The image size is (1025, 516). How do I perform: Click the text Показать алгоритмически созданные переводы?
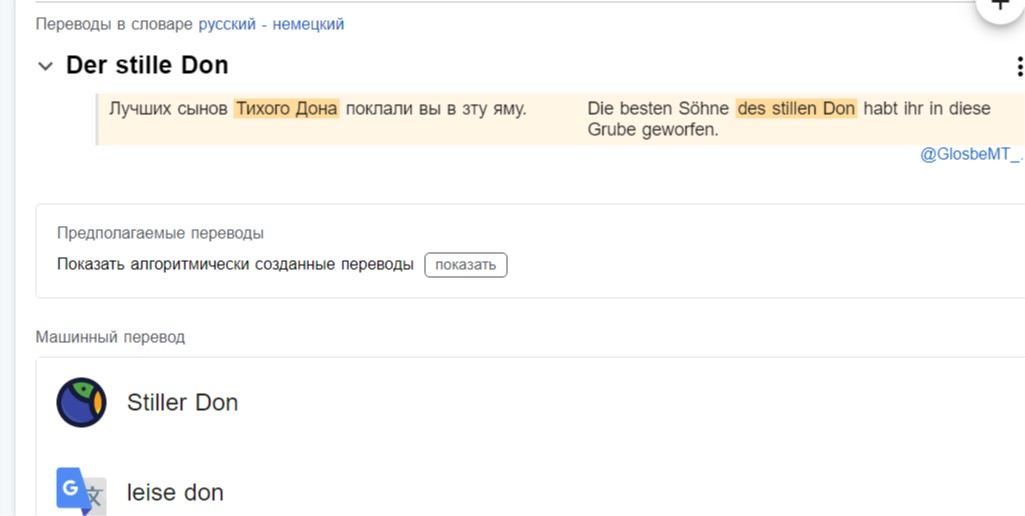tap(235, 265)
